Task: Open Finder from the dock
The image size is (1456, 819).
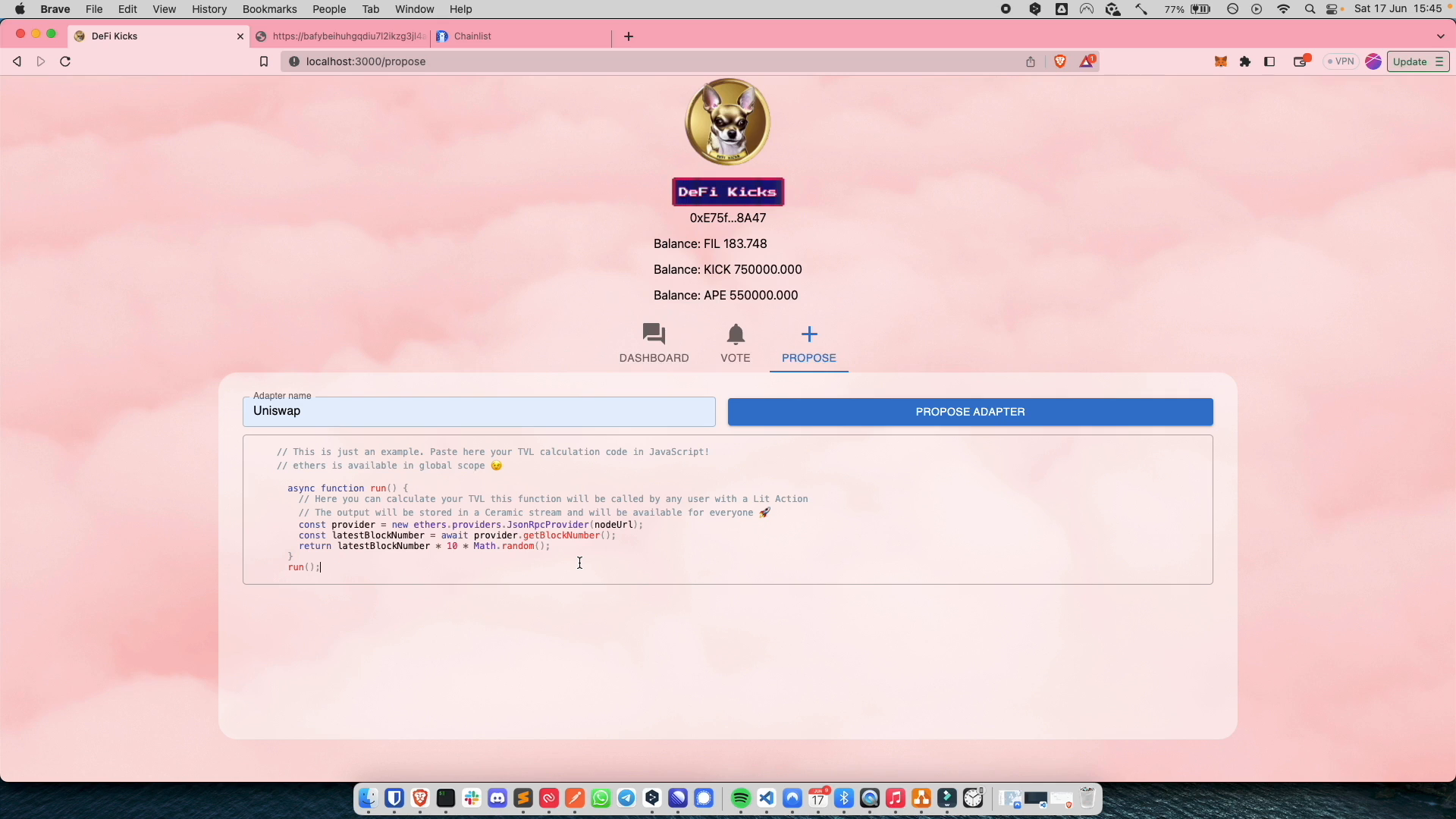Action: click(369, 799)
